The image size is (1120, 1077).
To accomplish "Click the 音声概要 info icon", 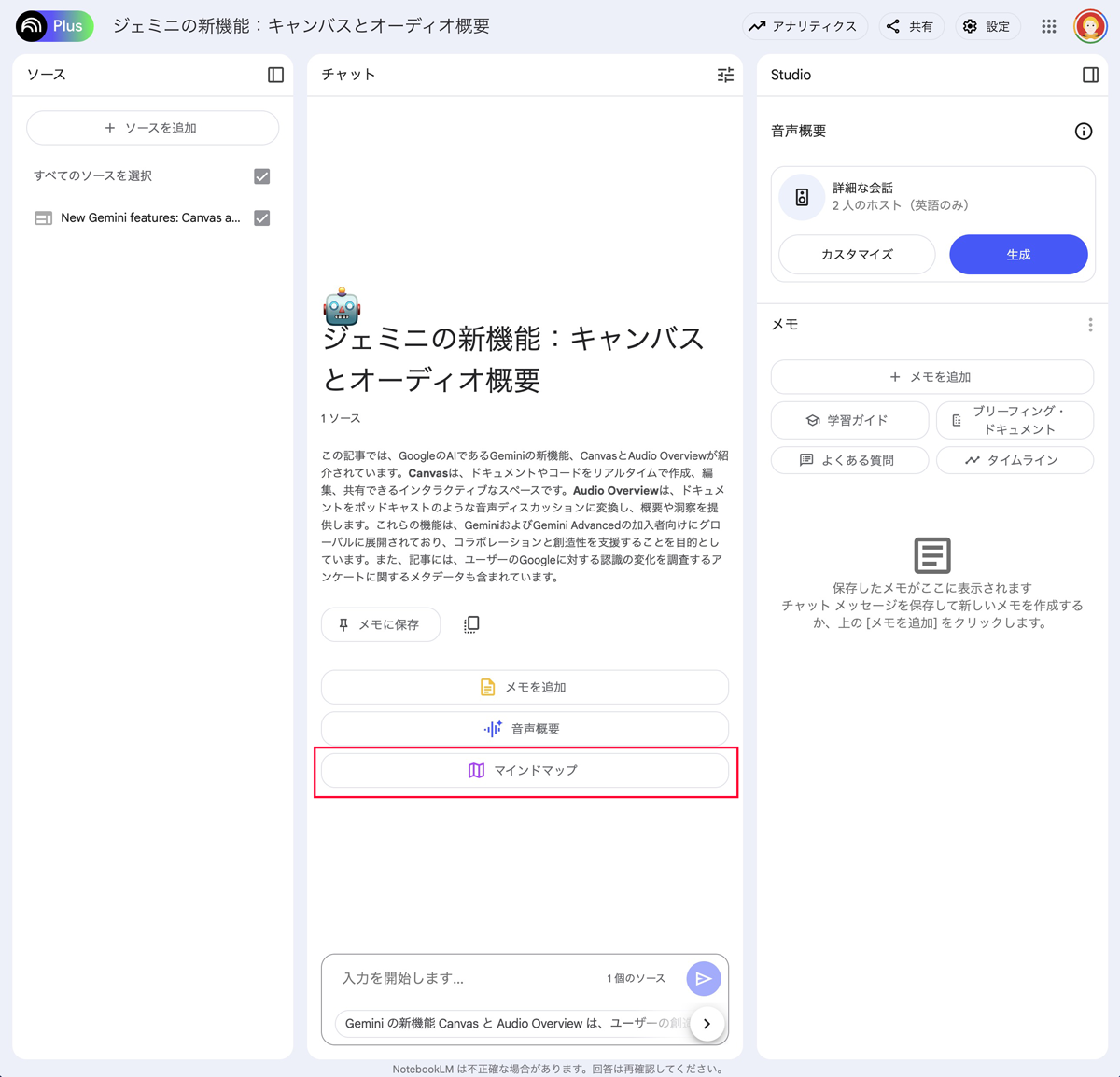I will (x=1084, y=132).
